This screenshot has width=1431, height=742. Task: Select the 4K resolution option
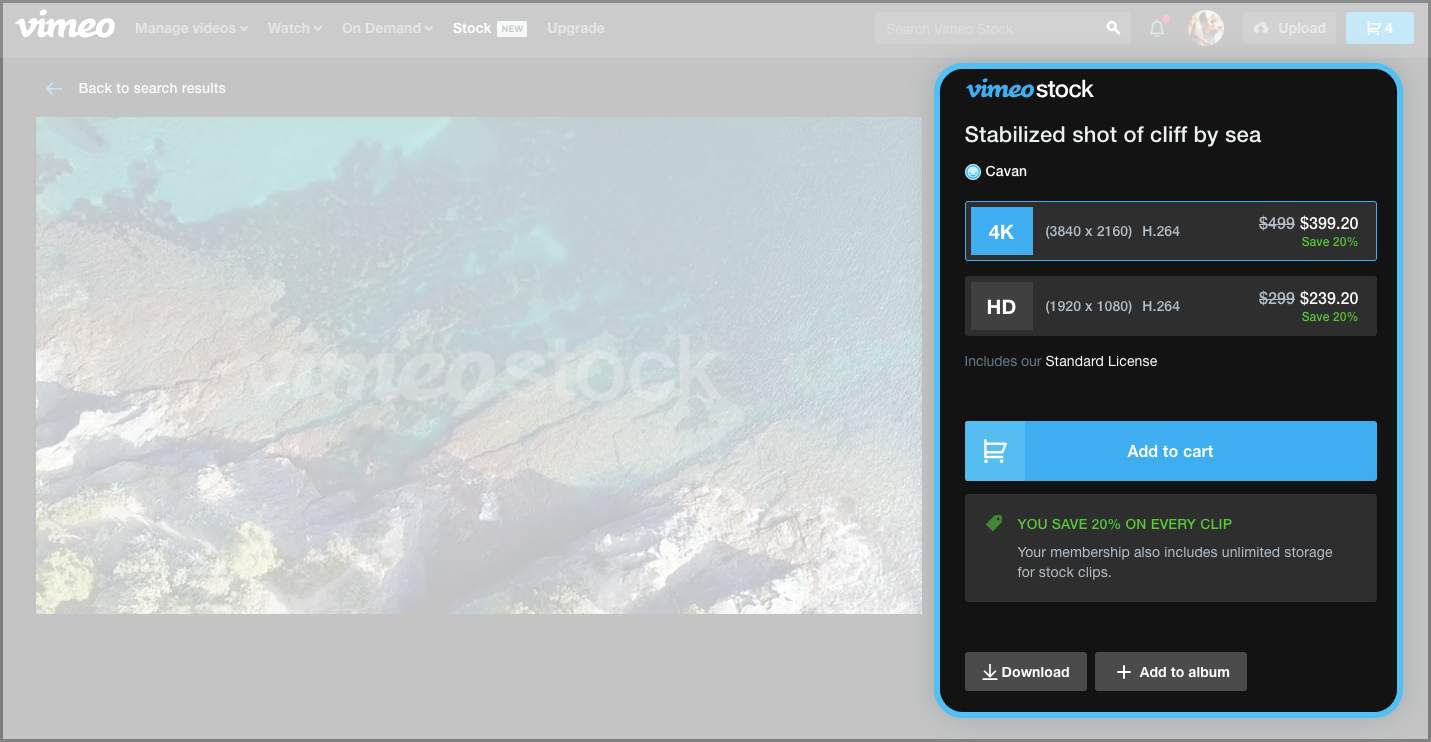[1171, 231]
